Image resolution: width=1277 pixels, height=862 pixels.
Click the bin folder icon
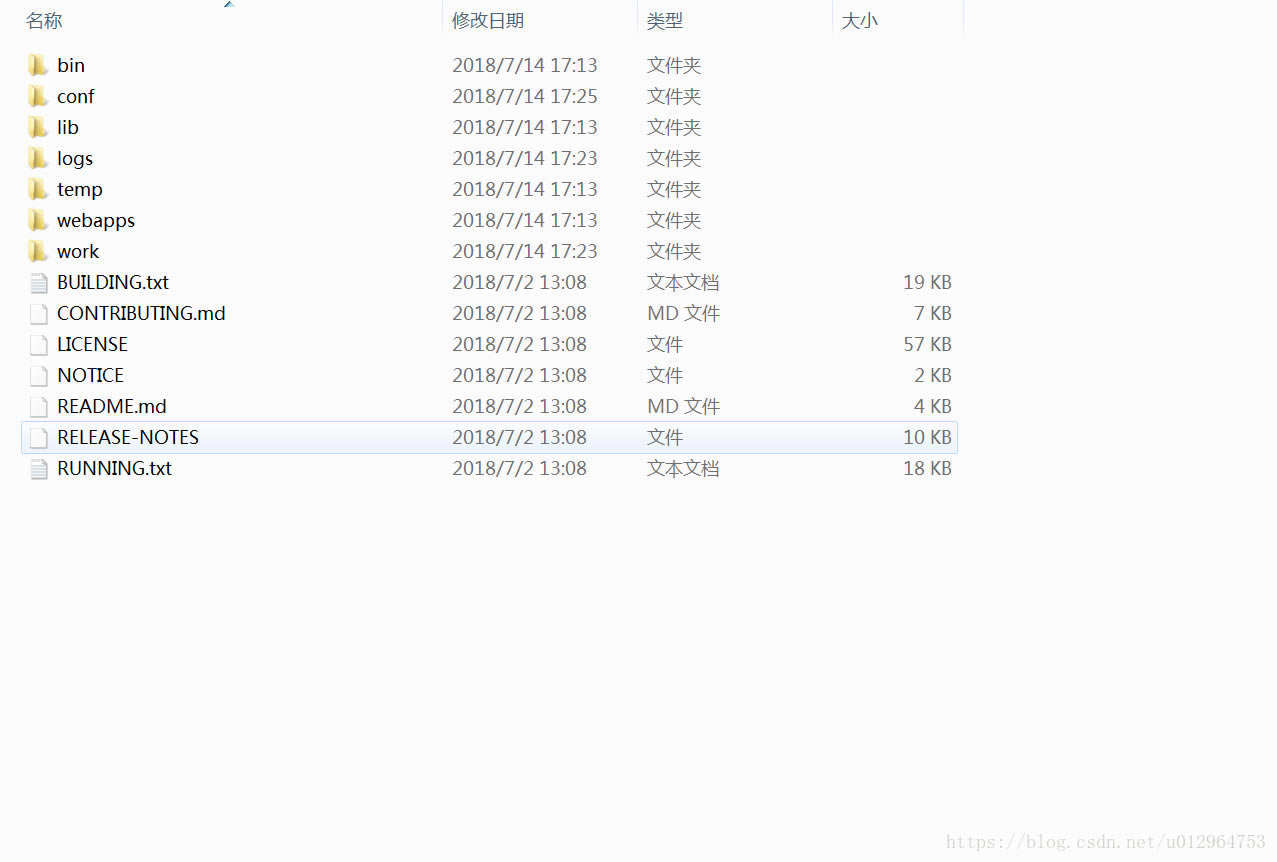tap(38, 65)
